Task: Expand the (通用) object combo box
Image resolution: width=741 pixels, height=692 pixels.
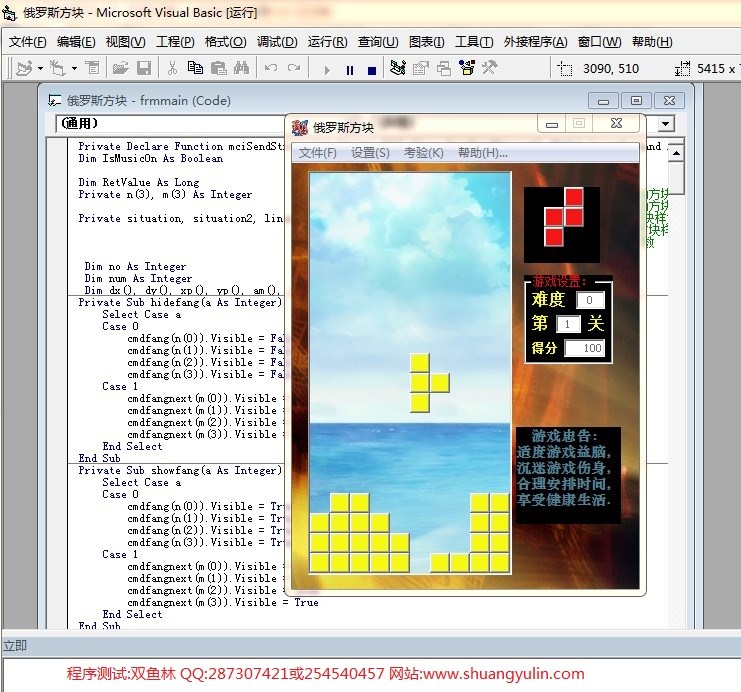Action: click(x=170, y=124)
